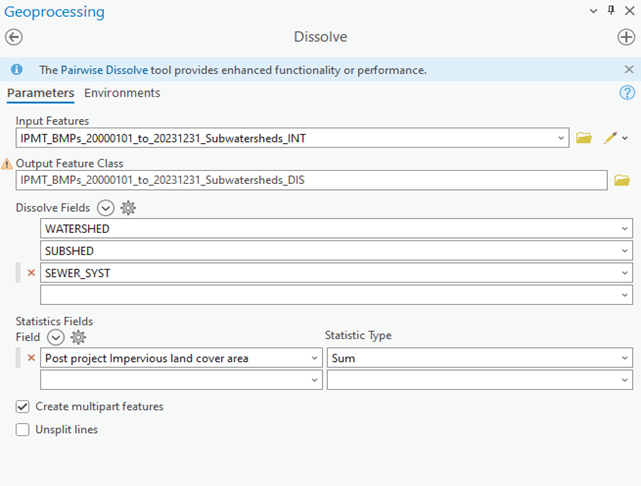The width and height of the screenshot is (641, 486).
Task: Expand the Dissolve Fields chevron options
Action: [x=105, y=208]
